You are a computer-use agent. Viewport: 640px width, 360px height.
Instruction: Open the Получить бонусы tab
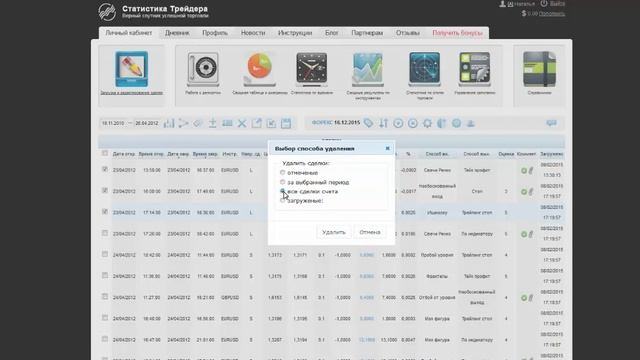pyautogui.click(x=458, y=33)
